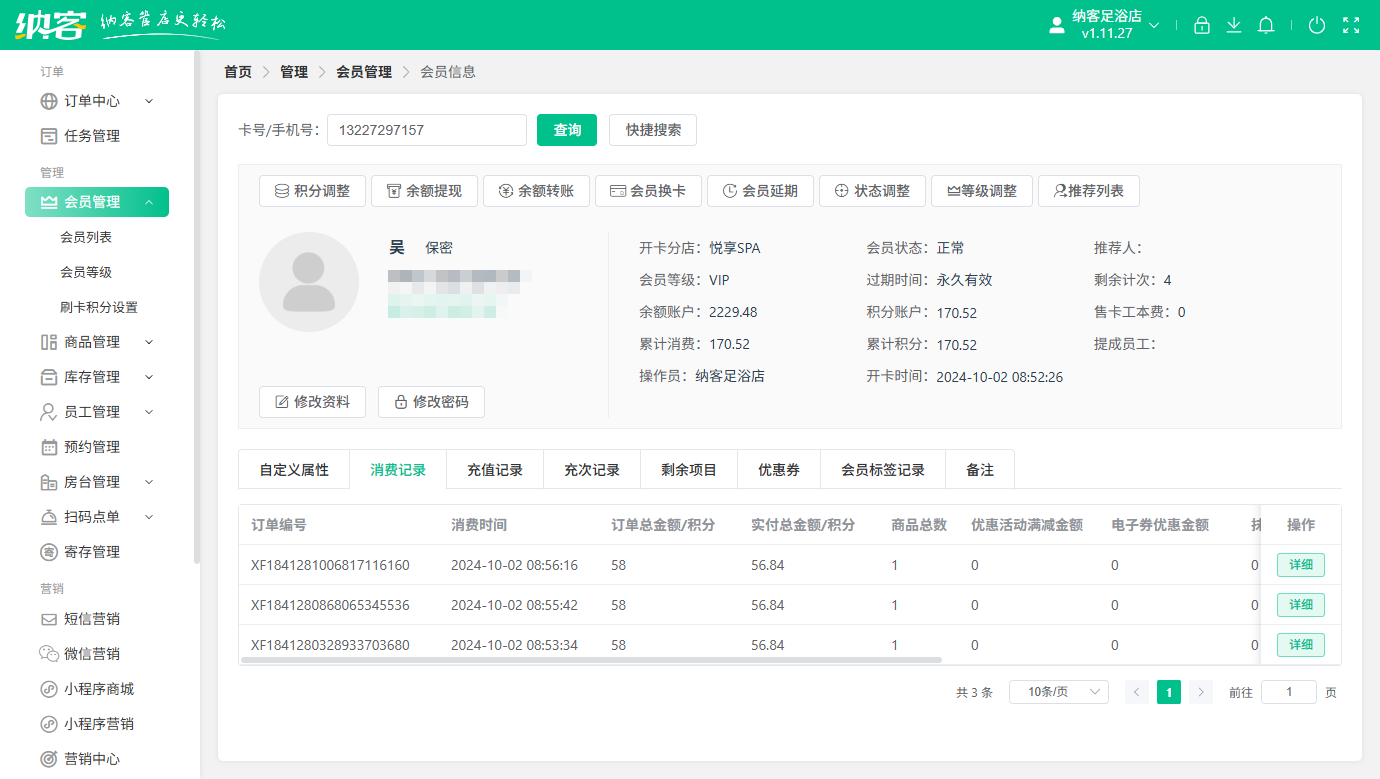Click the lock screen icon in header
1380x779 pixels.
tap(1202, 25)
